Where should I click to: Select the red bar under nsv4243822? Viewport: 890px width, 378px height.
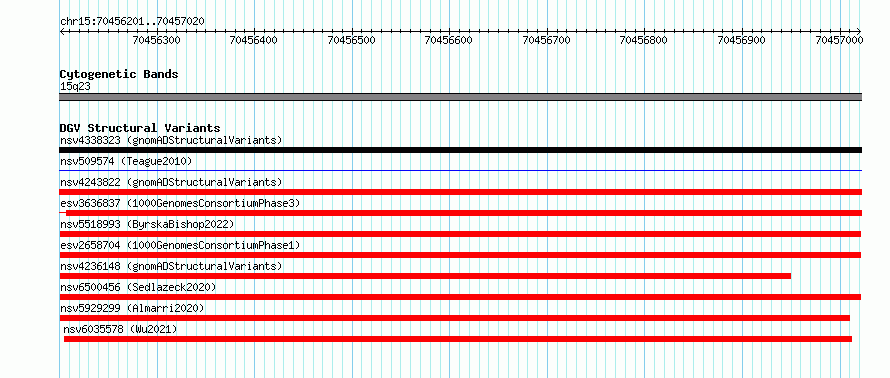461,192
